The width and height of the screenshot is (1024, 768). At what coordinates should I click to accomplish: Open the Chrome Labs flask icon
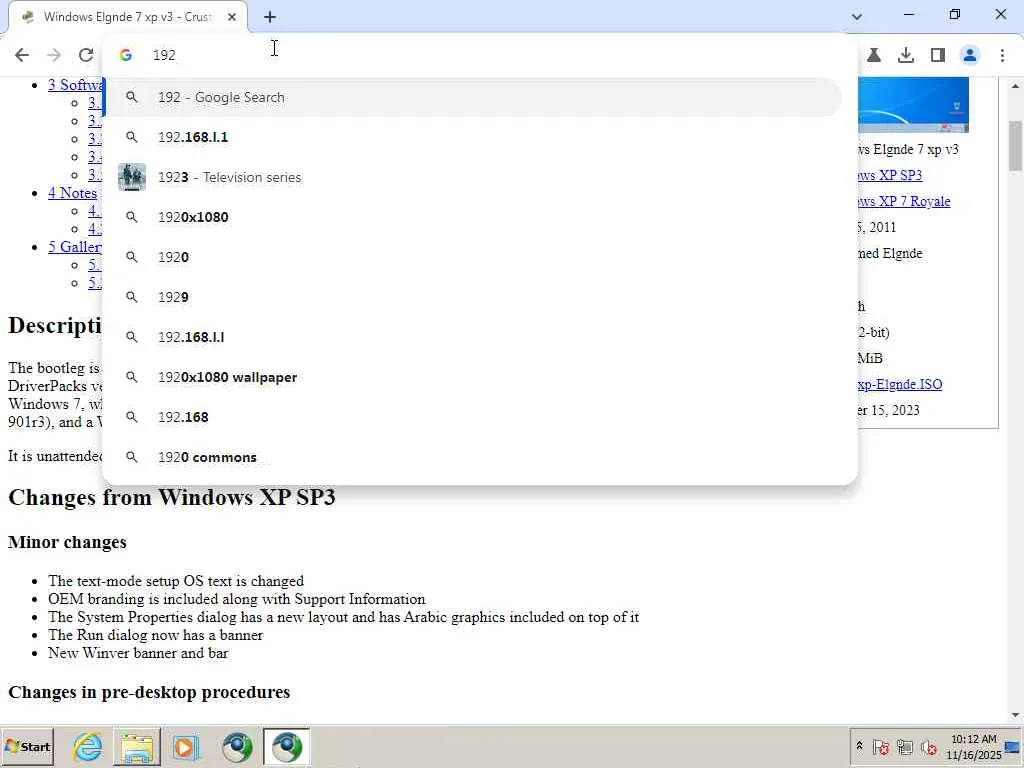874,56
